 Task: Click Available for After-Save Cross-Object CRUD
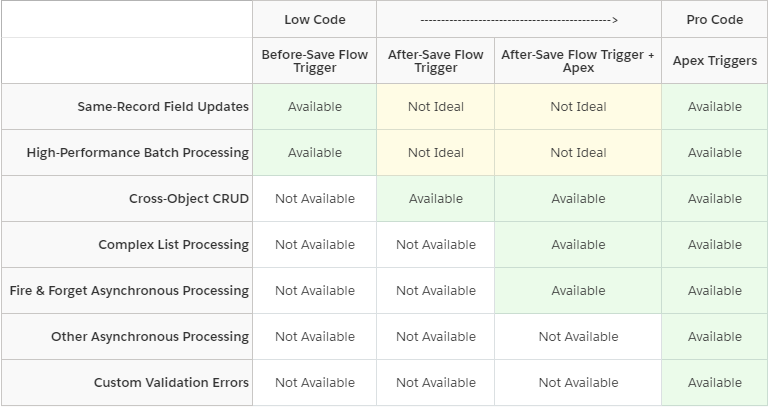(x=435, y=199)
